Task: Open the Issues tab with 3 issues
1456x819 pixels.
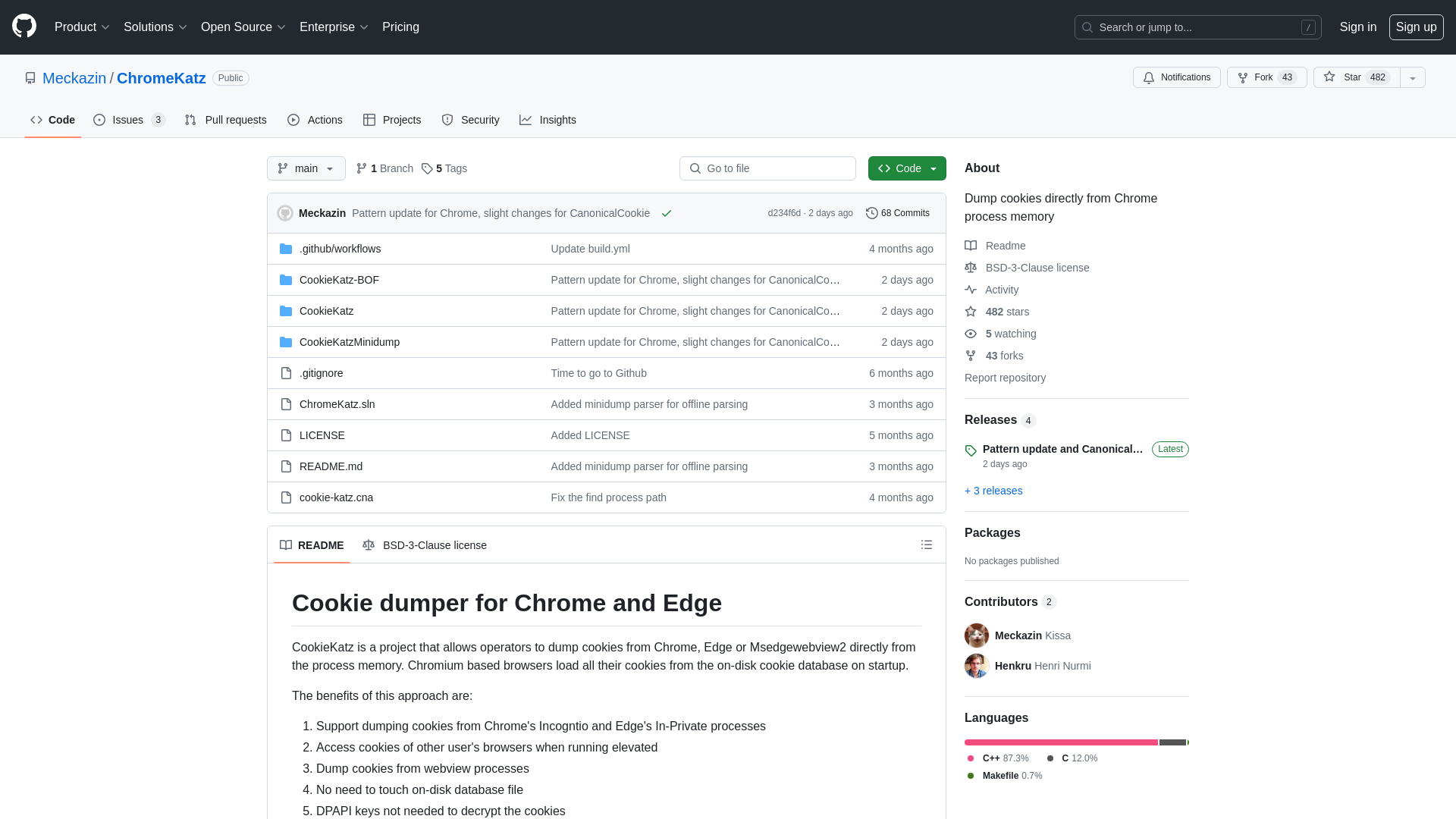Action: click(129, 120)
